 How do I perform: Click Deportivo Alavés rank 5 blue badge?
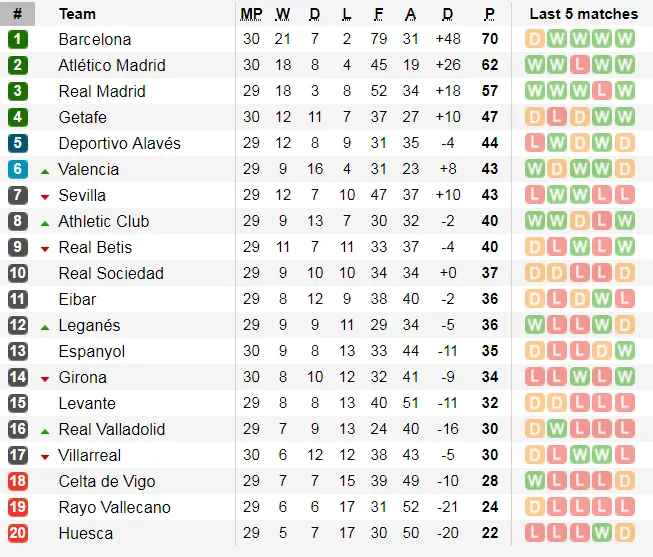tap(17, 143)
